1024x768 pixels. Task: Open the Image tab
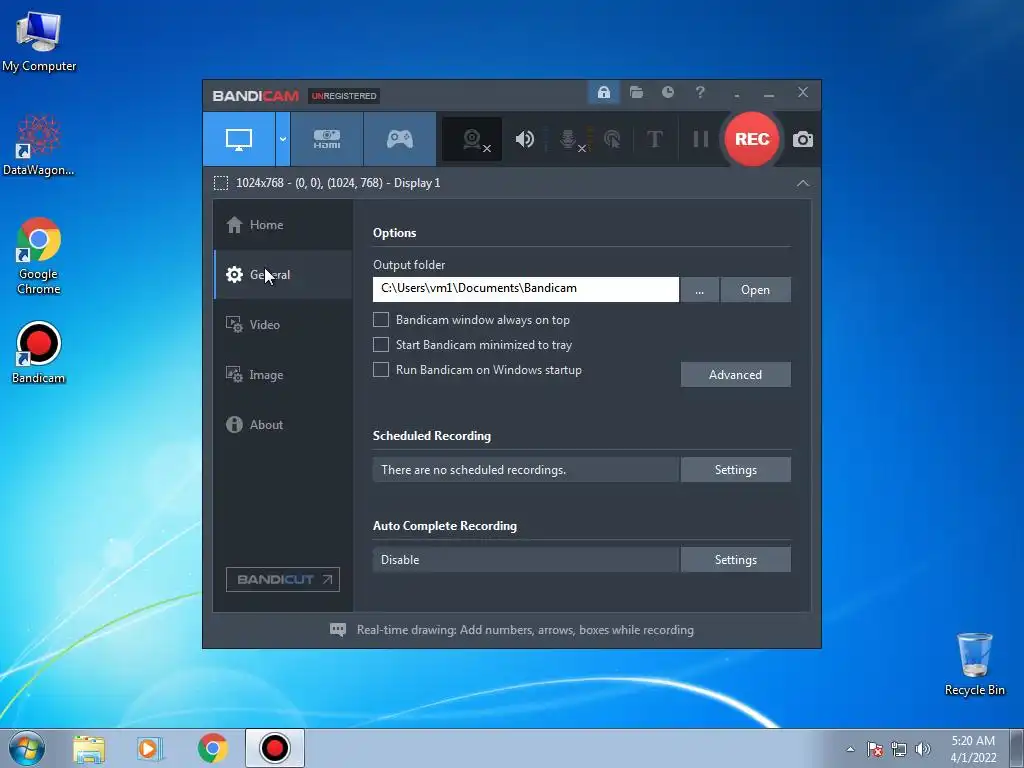(283, 375)
